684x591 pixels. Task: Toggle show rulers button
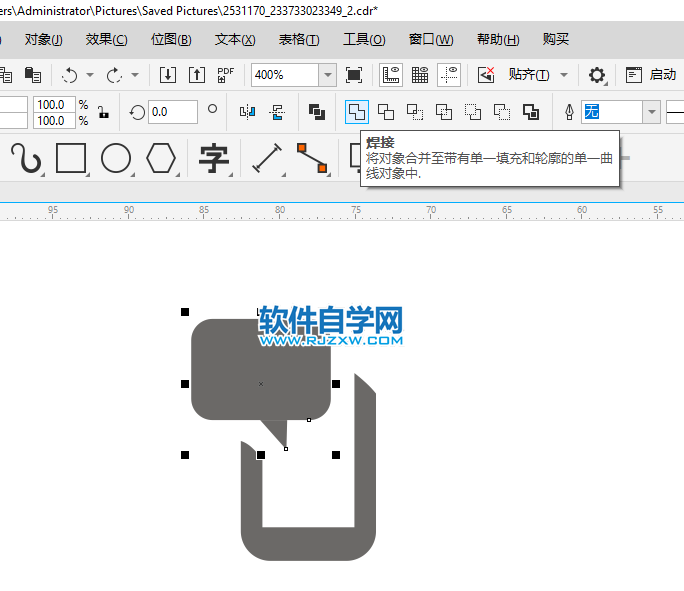pos(391,75)
